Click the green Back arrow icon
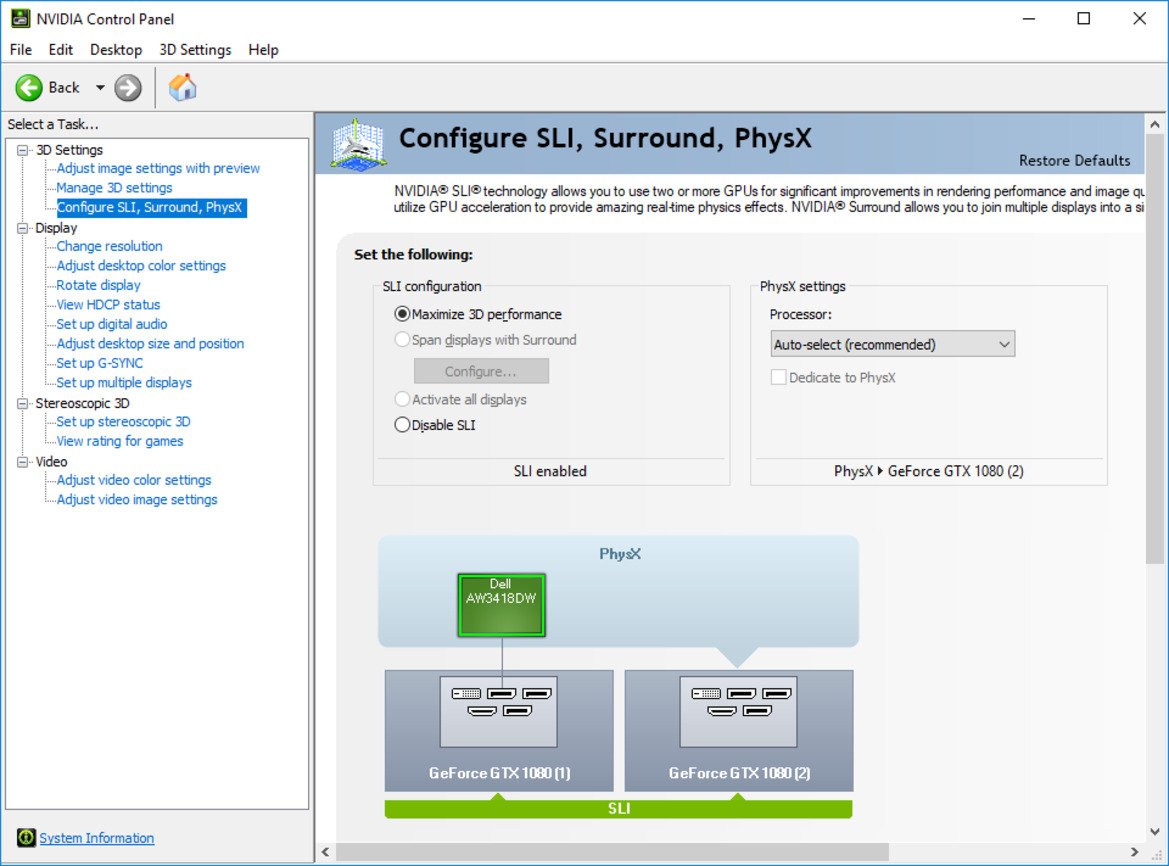1169x866 pixels. coord(29,88)
